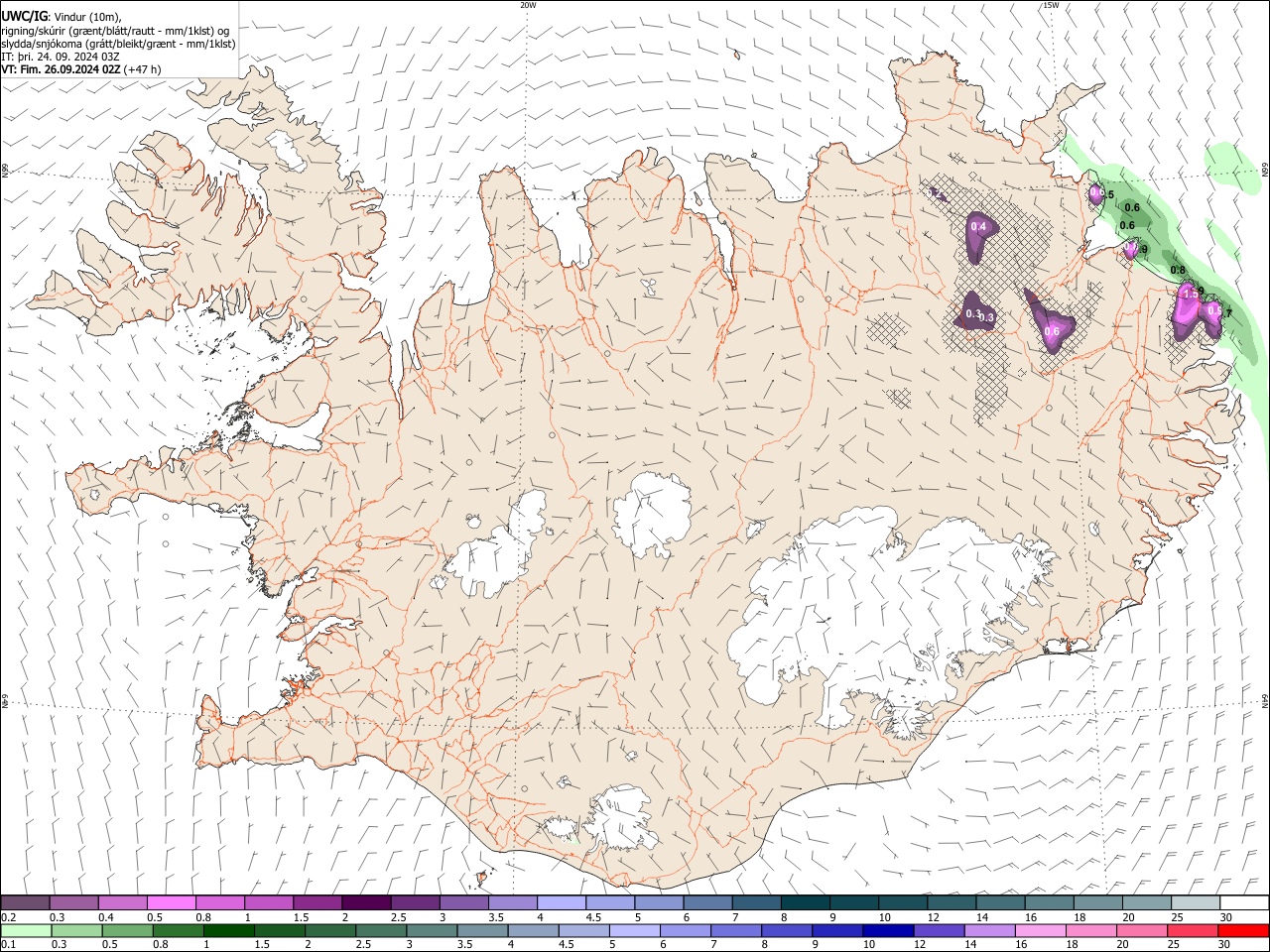Select the pale grey swatch starting at 25 in top row
1270x952 pixels.
coord(1196,902)
